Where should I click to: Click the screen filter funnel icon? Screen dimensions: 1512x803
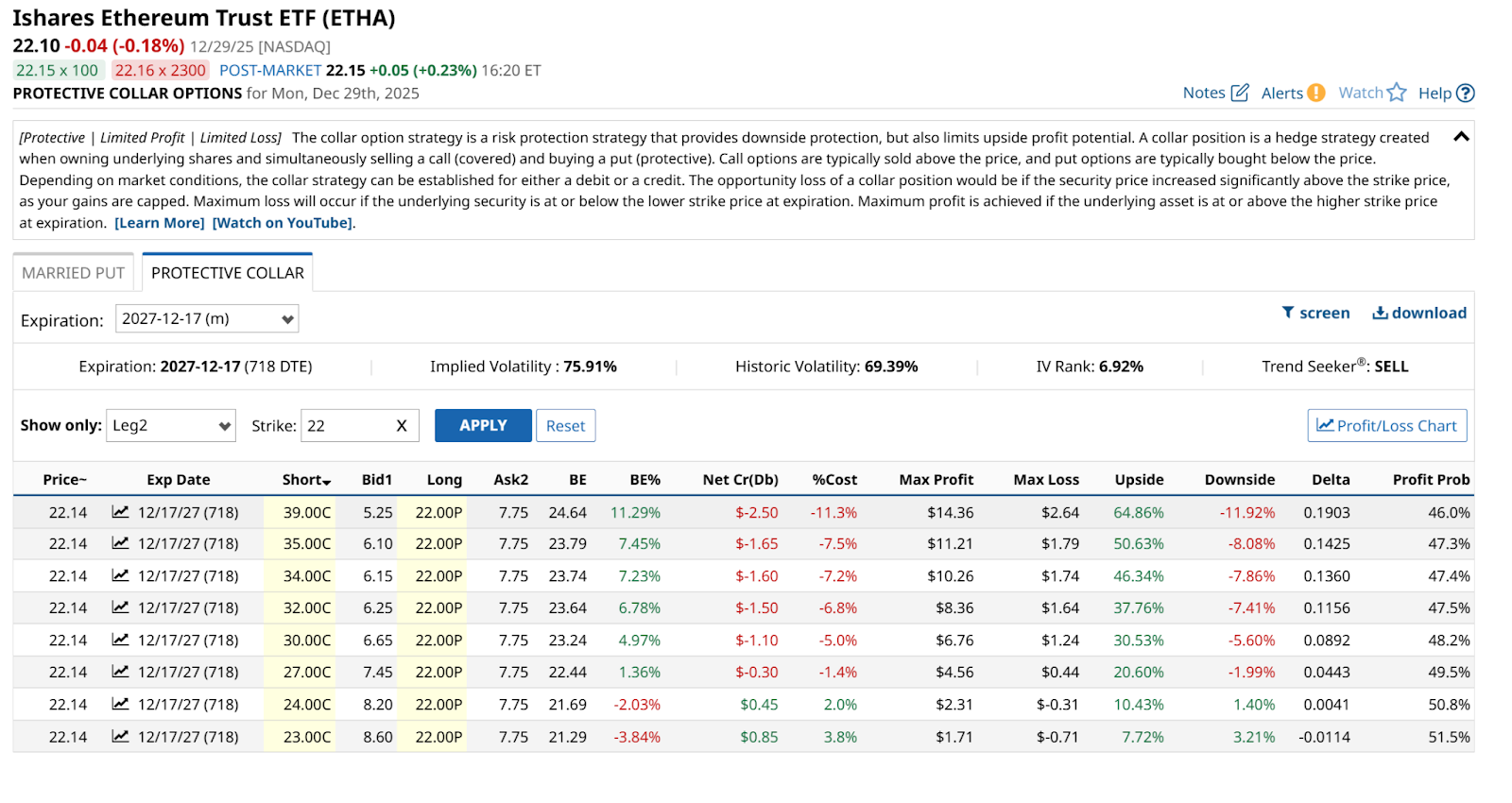[1287, 313]
